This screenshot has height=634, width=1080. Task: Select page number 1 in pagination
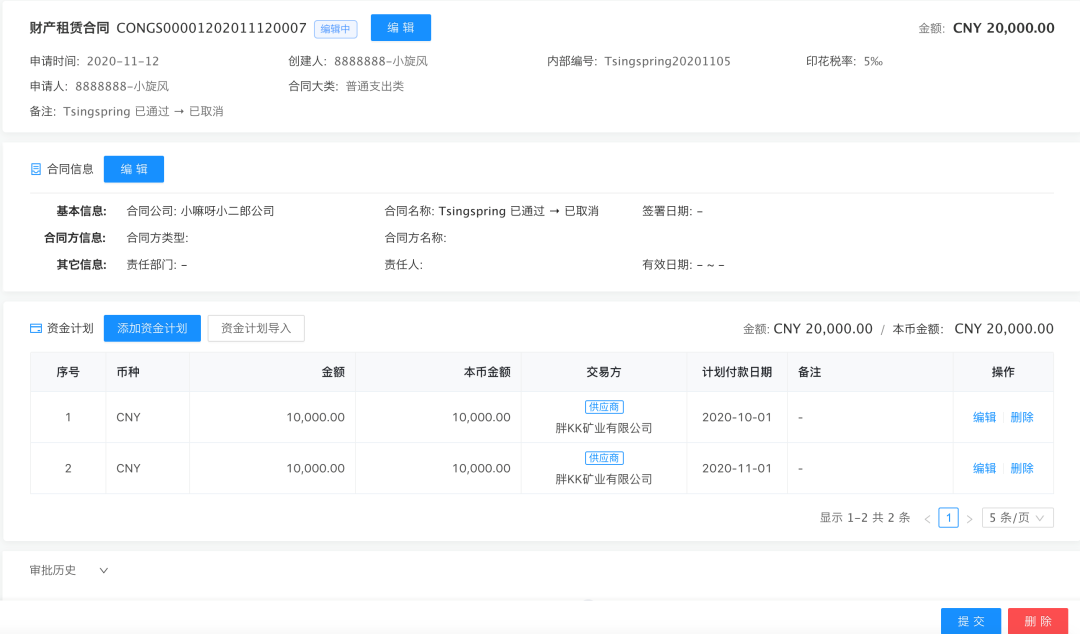pyautogui.click(x=948, y=518)
